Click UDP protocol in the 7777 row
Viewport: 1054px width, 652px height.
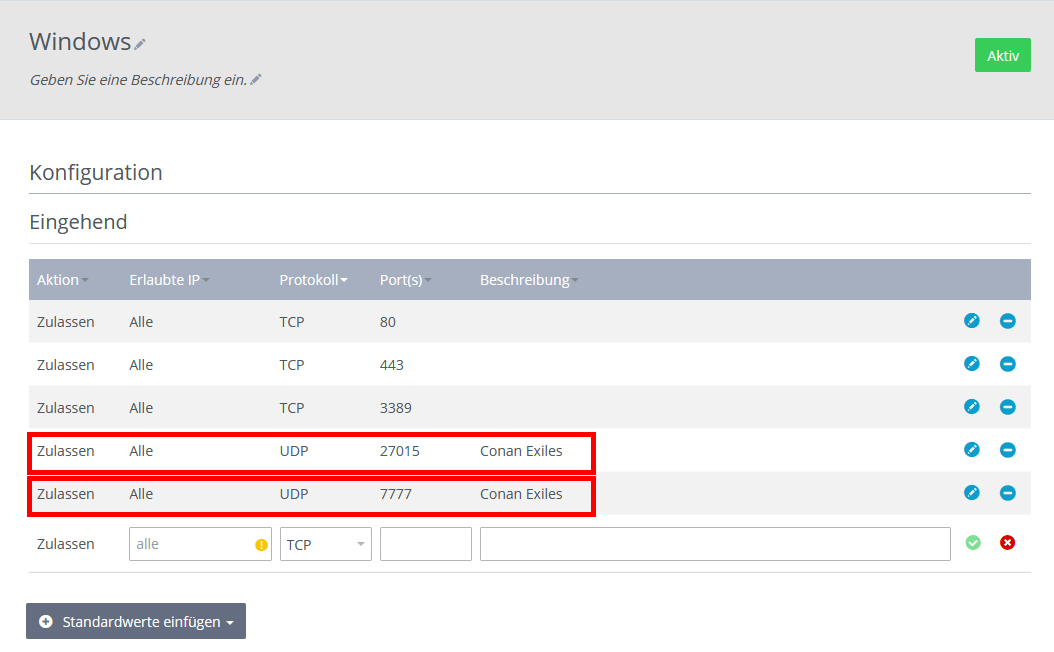294,494
